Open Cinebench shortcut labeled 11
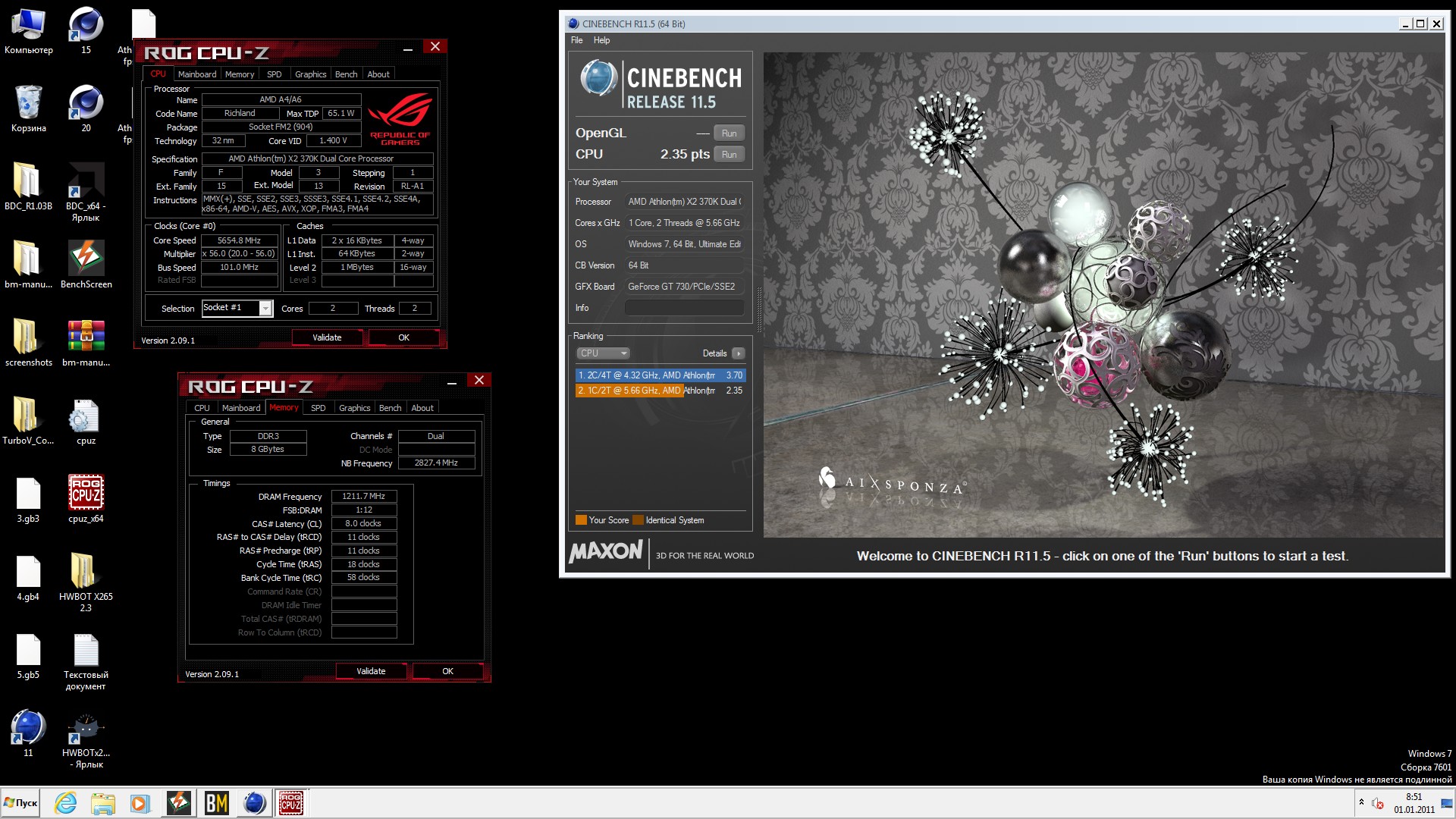 pos(28,733)
